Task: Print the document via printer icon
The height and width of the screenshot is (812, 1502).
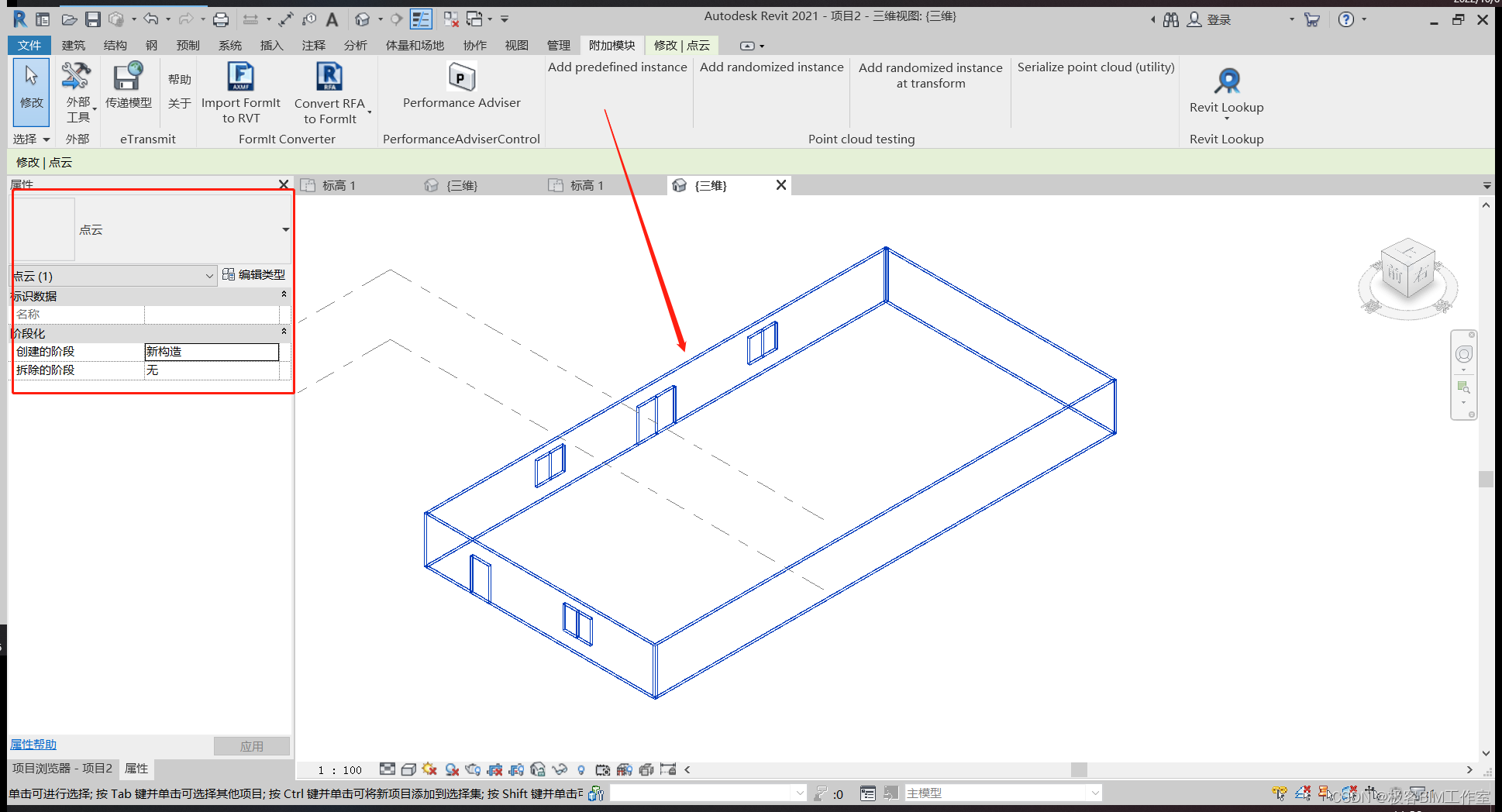Action: [x=220, y=19]
